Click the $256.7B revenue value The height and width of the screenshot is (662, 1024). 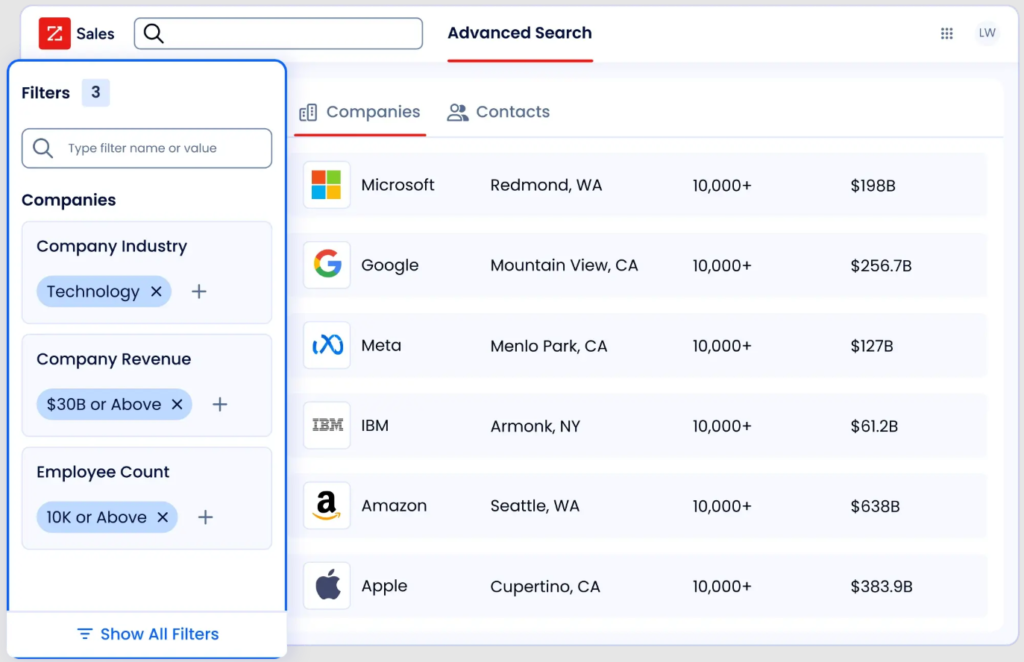coord(881,266)
